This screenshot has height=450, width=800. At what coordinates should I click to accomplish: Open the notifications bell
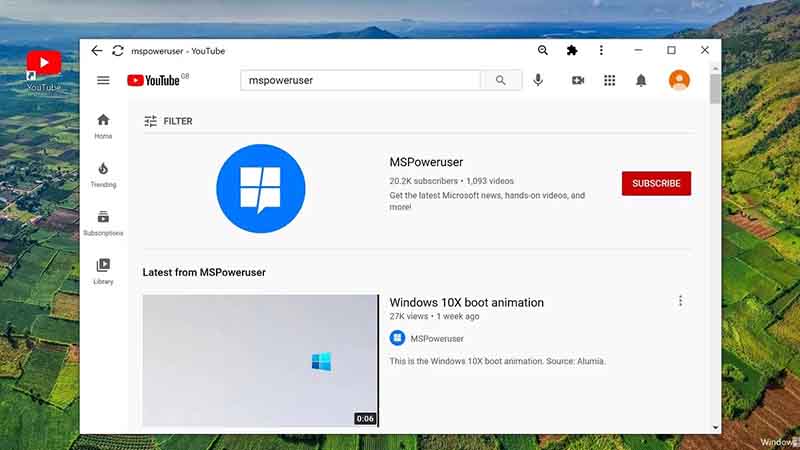(641, 80)
